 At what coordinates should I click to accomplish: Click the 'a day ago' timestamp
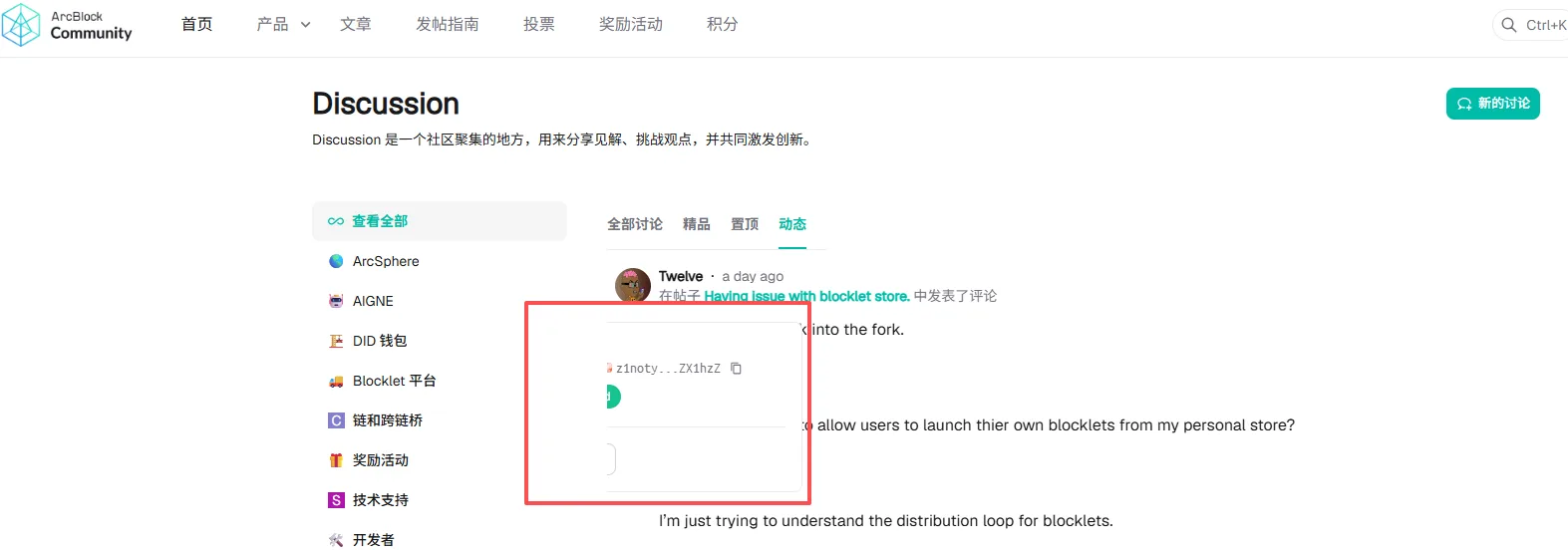pyautogui.click(x=753, y=276)
